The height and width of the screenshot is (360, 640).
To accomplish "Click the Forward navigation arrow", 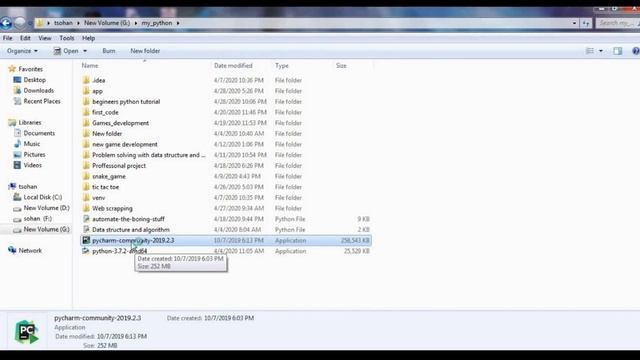I will [20, 23].
